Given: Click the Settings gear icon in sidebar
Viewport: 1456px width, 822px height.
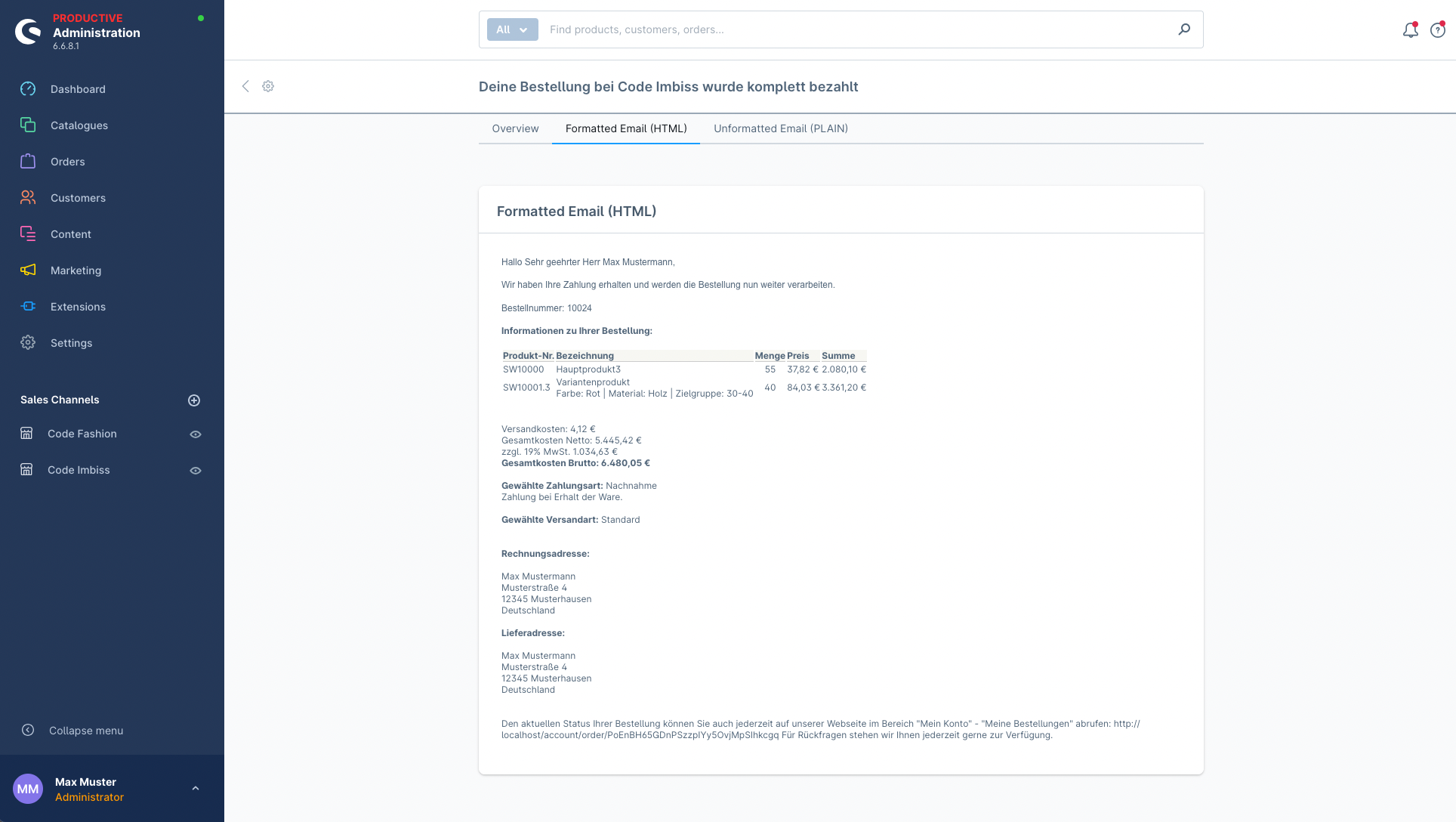Looking at the screenshot, I should (28, 342).
